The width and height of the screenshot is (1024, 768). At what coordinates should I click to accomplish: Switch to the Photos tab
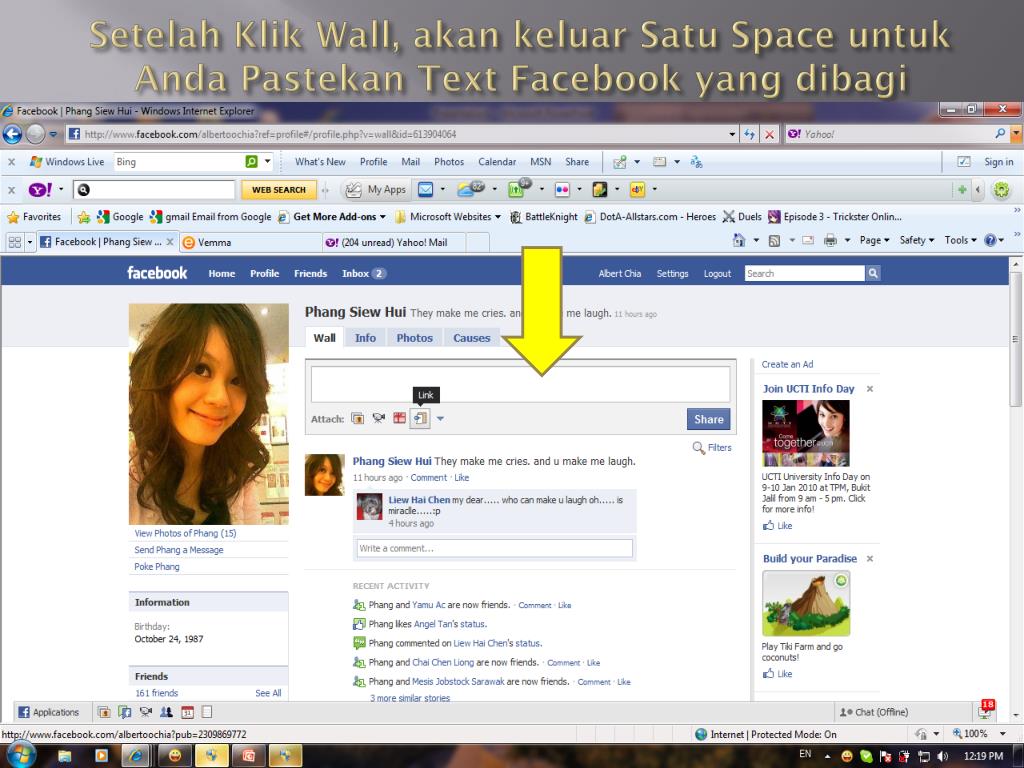pos(415,338)
